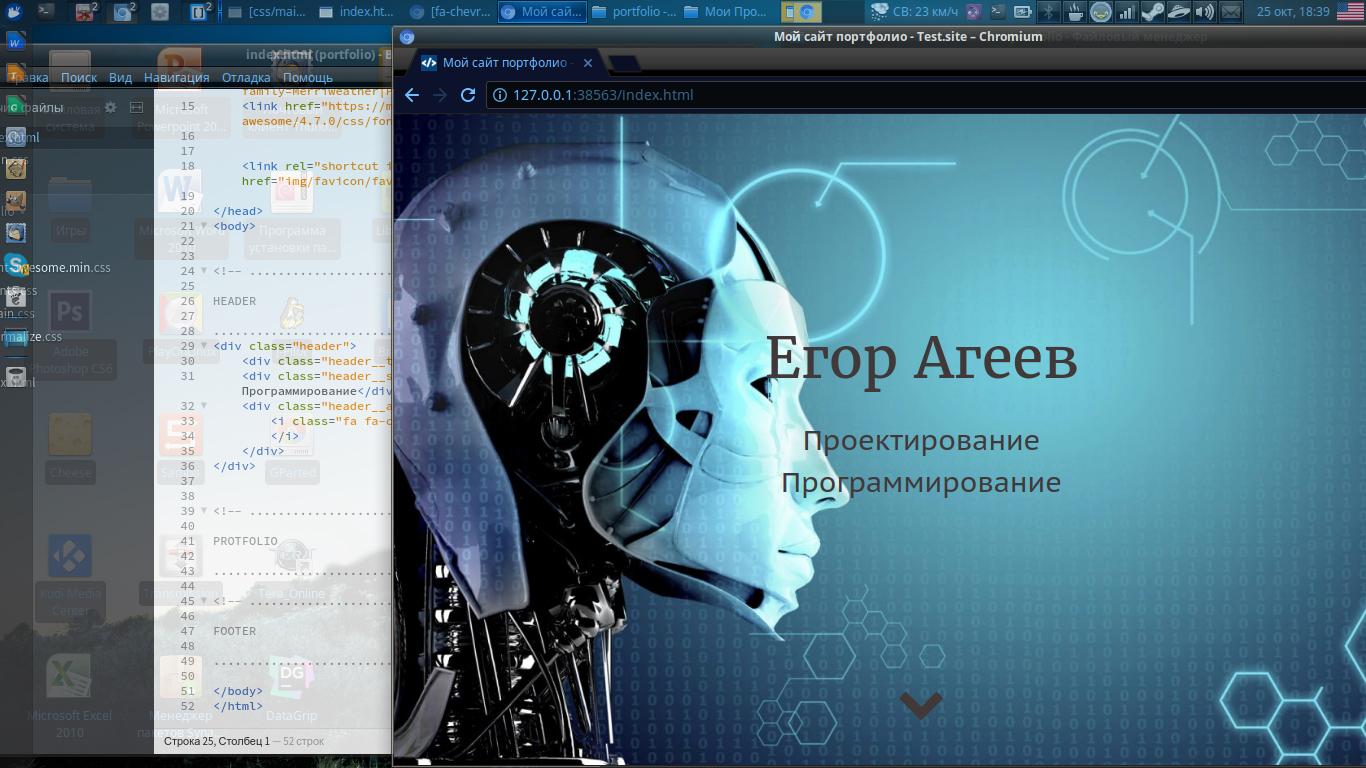The width and height of the screenshot is (1366, 768).
Task: Click the back navigation arrow in Chromium
Action: (x=412, y=95)
